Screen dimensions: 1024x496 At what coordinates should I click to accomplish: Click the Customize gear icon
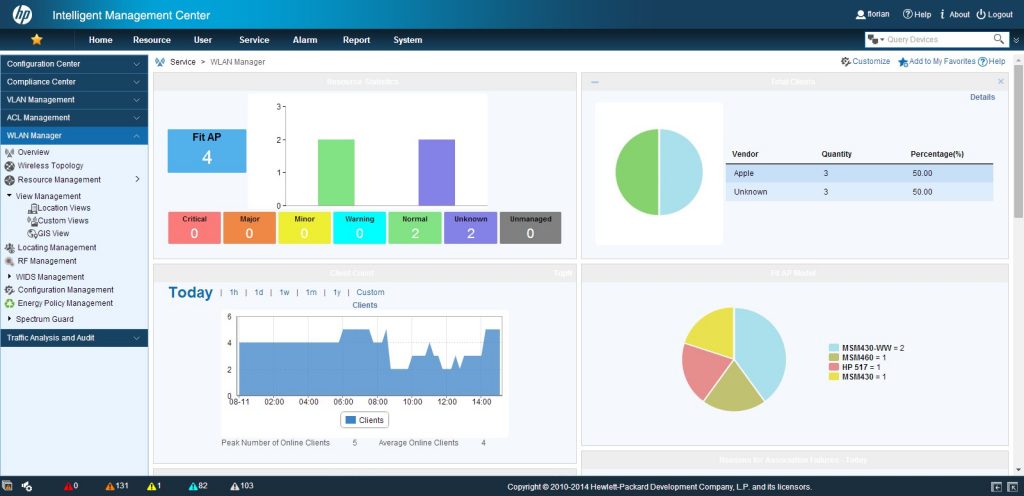tap(846, 61)
